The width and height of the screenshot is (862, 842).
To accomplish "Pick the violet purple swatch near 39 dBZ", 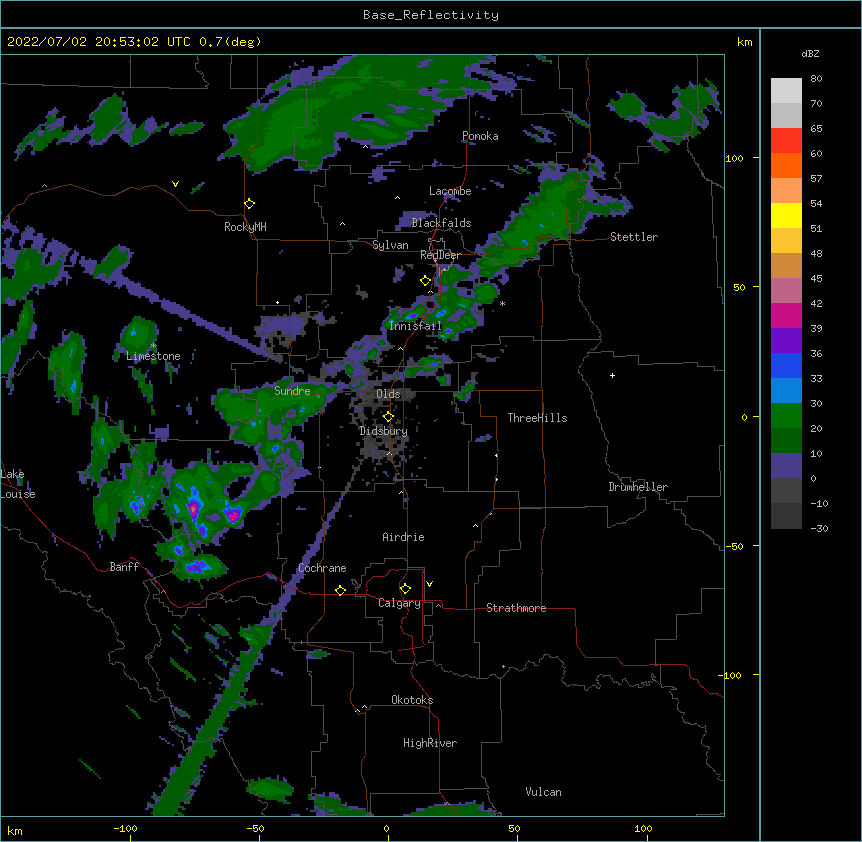I will pos(786,341).
